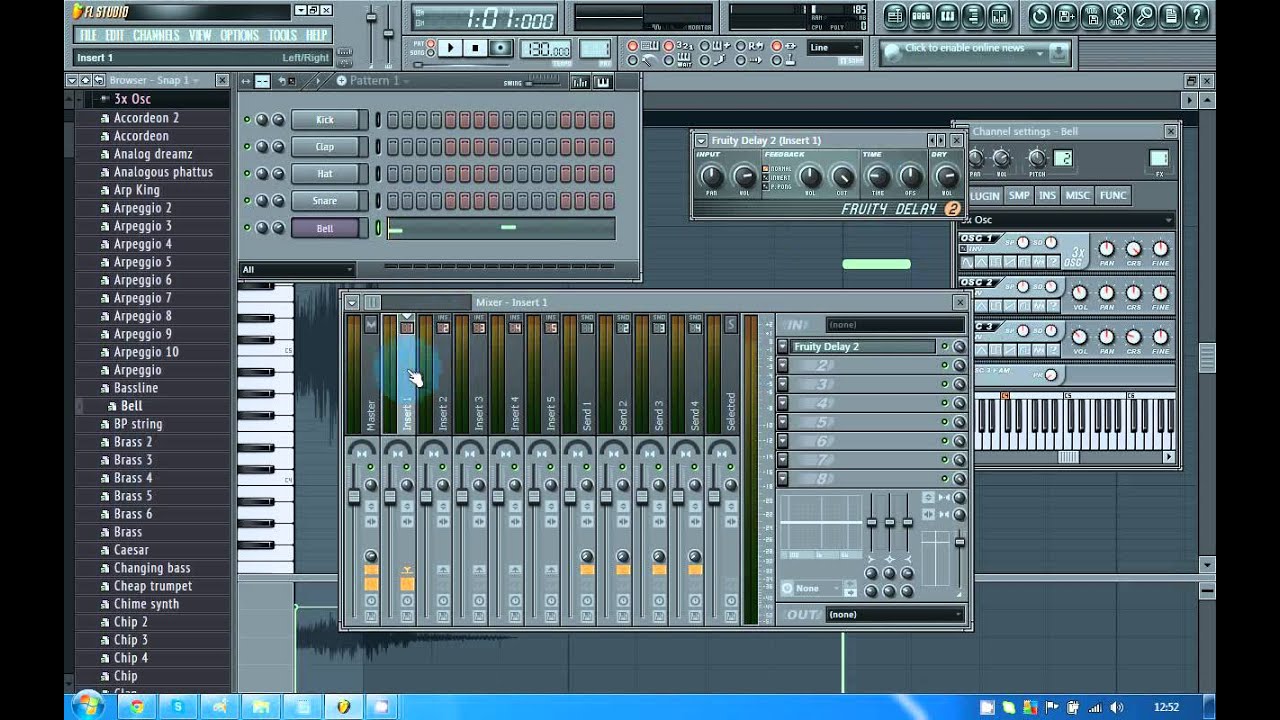This screenshot has height=720, width=1280.
Task: Switch to the FUNC tab in Channel settings
Action: (1112, 195)
